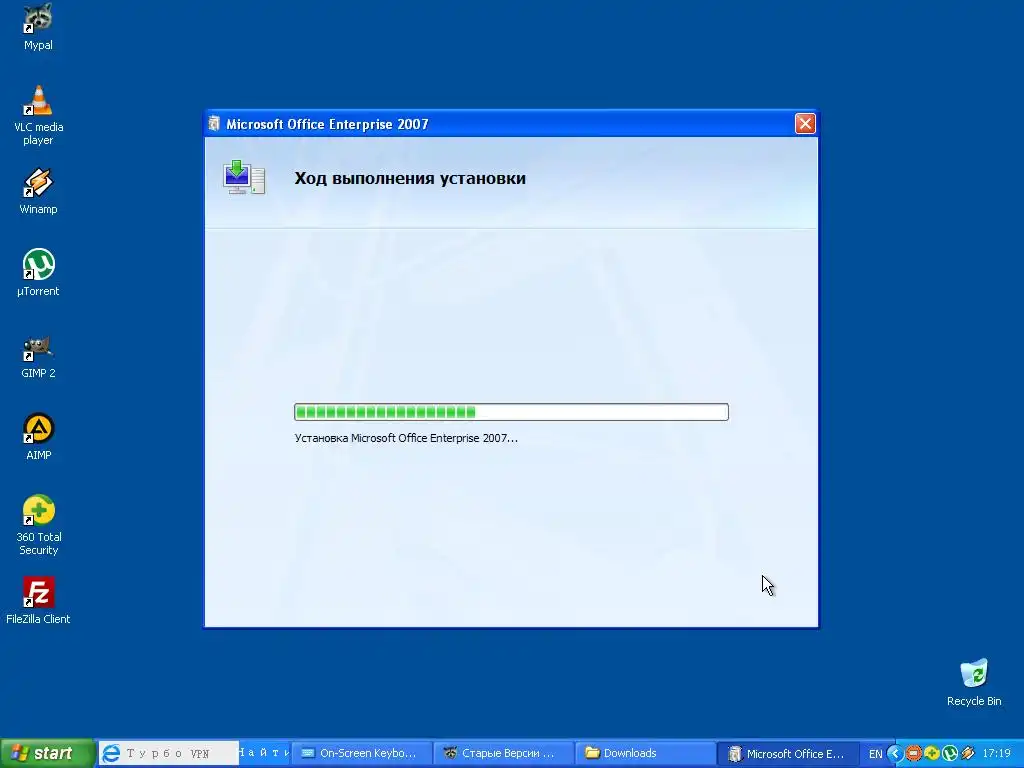Click the Найти search button in the taskbar
The height and width of the screenshot is (768, 1024).
click(263, 753)
